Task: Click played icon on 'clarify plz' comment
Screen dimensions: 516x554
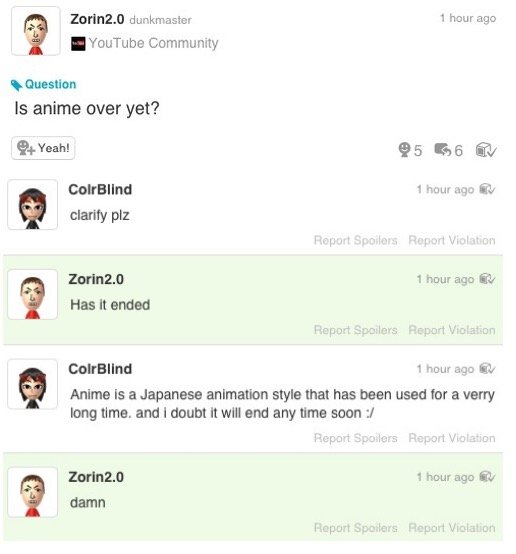Action: pos(487,189)
